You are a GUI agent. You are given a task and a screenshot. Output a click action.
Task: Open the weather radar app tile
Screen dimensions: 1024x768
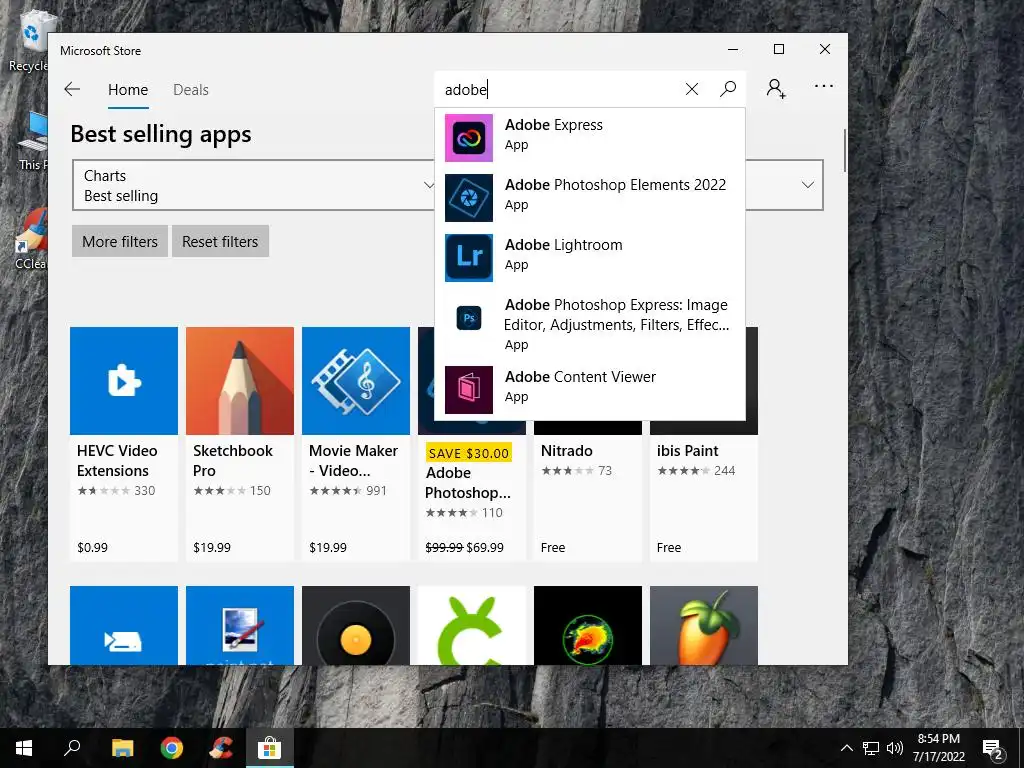coord(588,625)
